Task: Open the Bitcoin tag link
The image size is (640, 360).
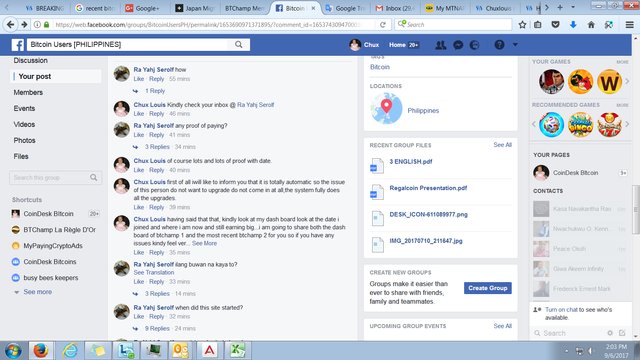Action: [x=380, y=67]
